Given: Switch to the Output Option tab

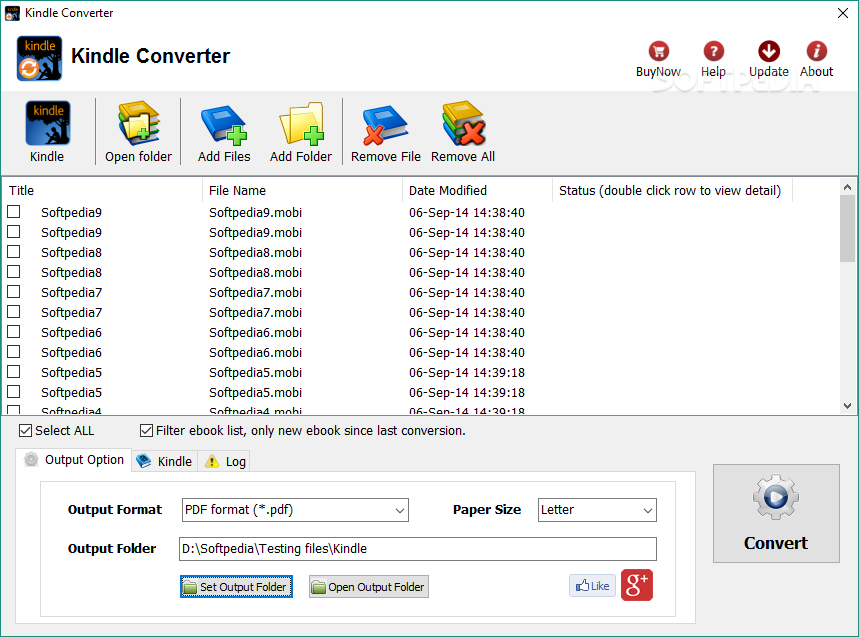Looking at the screenshot, I should 74,460.
